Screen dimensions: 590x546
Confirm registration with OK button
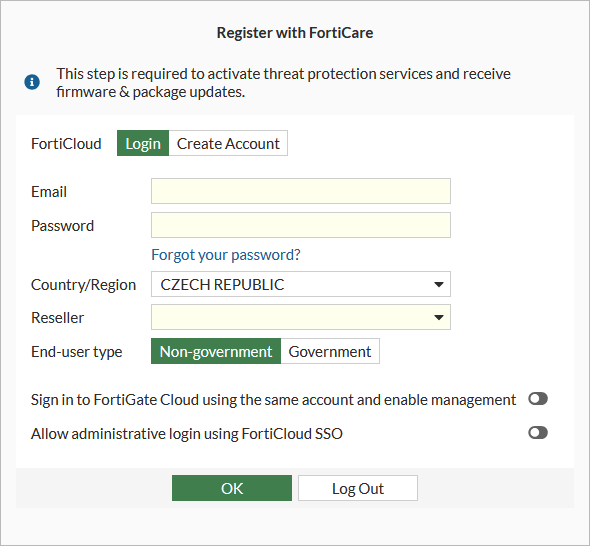point(232,488)
